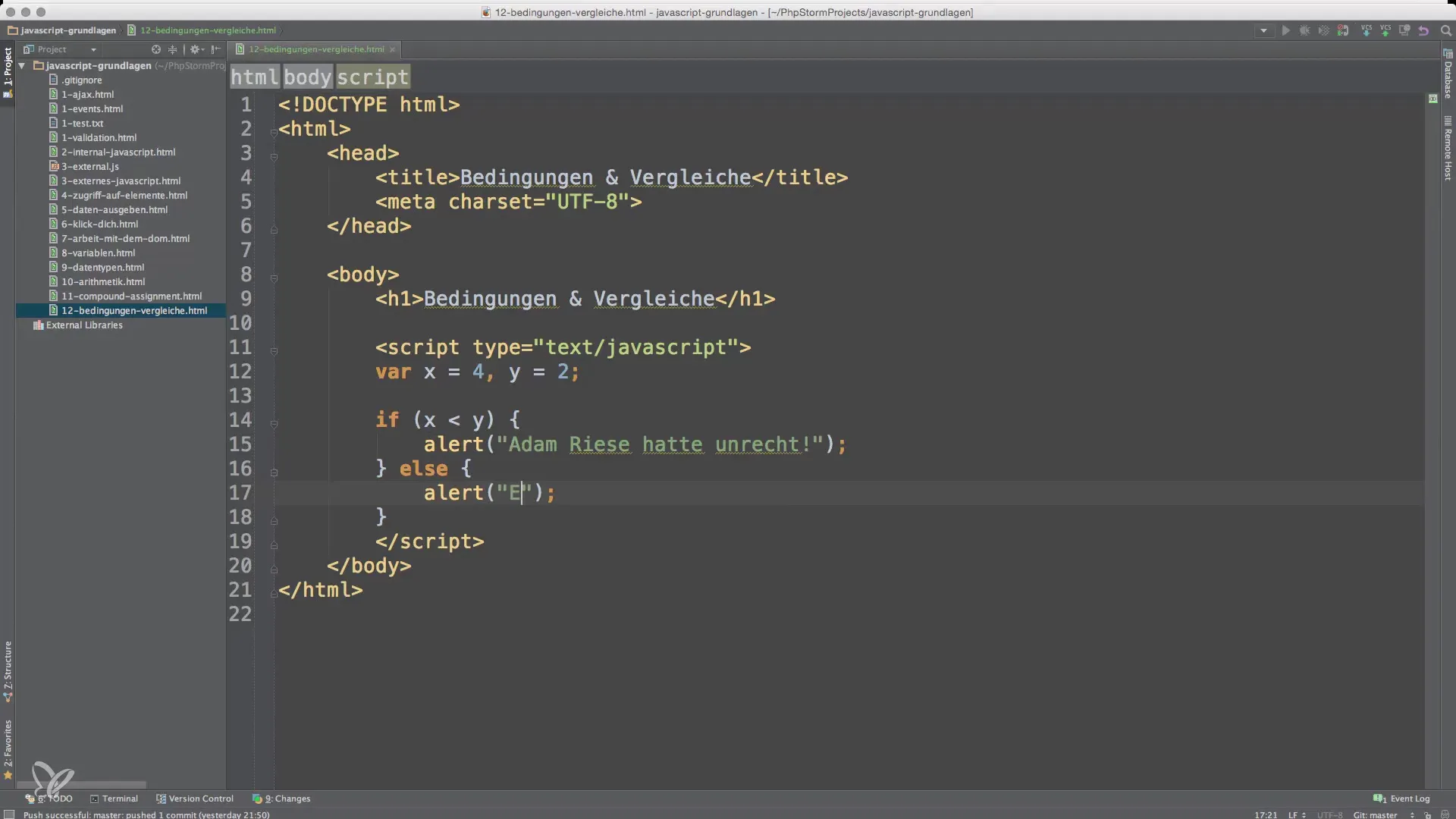Fold the else block at line 16
1456x819 pixels.
coord(274,472)
